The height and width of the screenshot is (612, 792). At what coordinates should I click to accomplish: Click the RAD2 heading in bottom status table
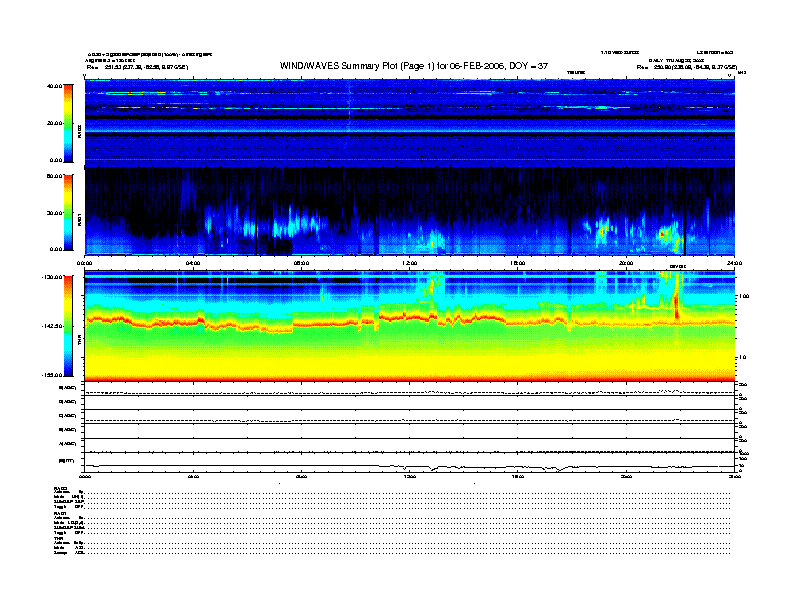pyautogui.click(x=61, y=488)
